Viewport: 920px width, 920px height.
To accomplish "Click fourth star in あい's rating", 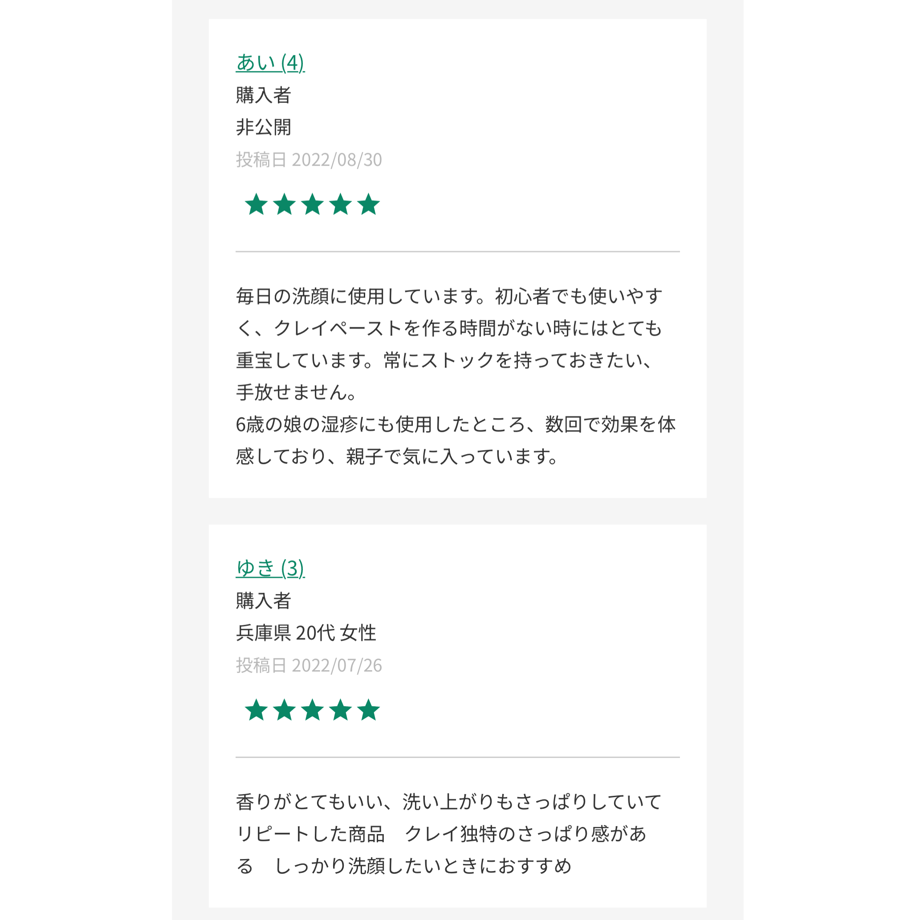I will 340,205.
